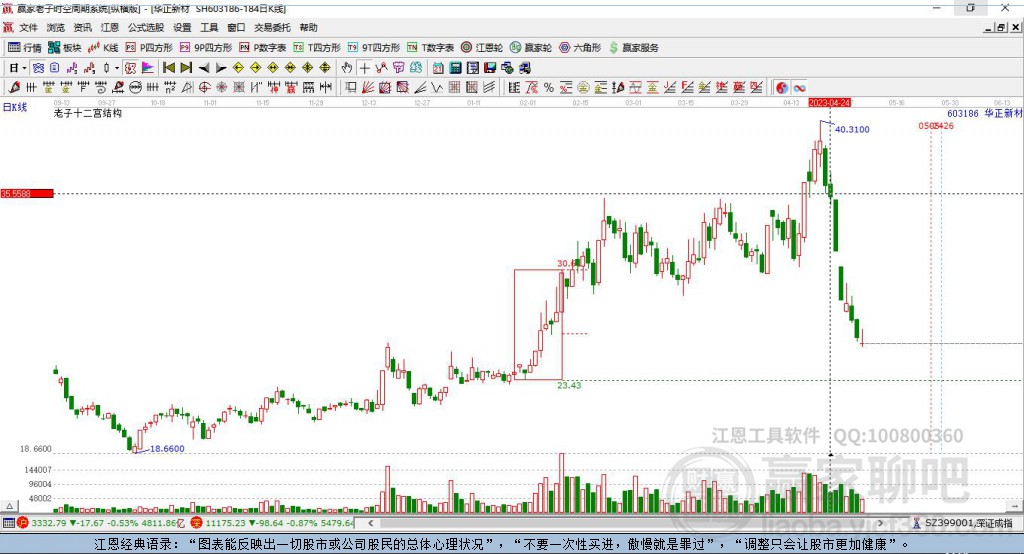Screen dimensions: 1024x554
Task: Click the 23.43 box price label
Action: (x=569, y=385)
